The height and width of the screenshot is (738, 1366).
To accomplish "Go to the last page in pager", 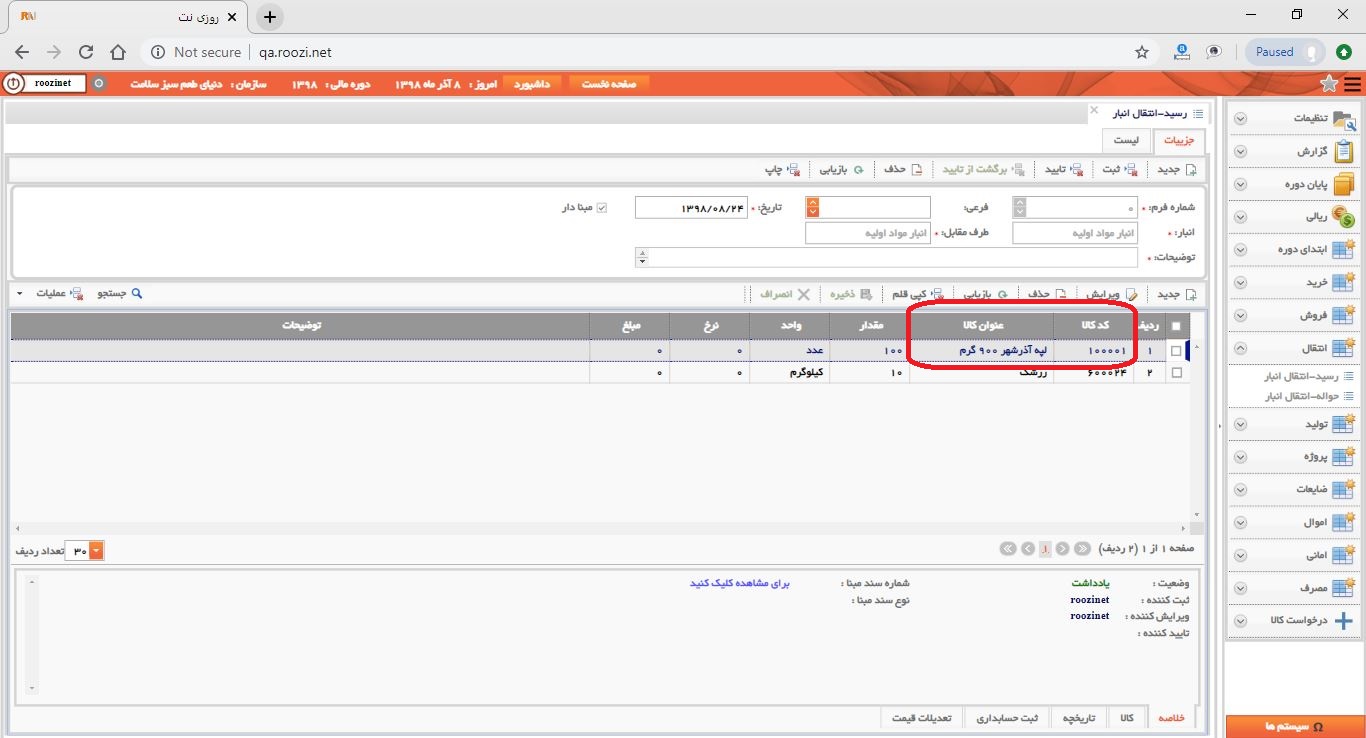I will click(1008, 549).
